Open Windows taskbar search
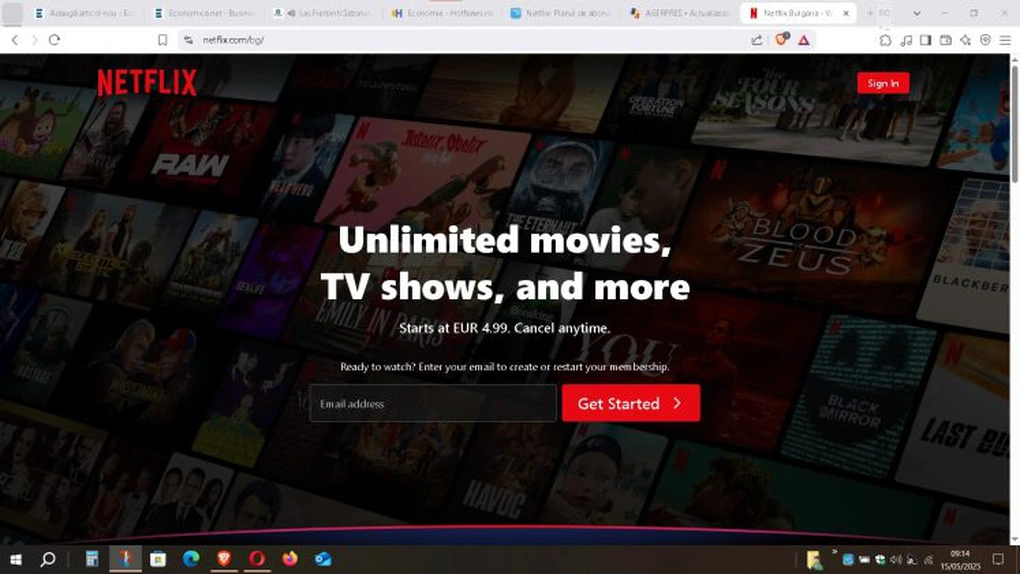The height and width of the screenshot is (574, 1020). (48, 559)
